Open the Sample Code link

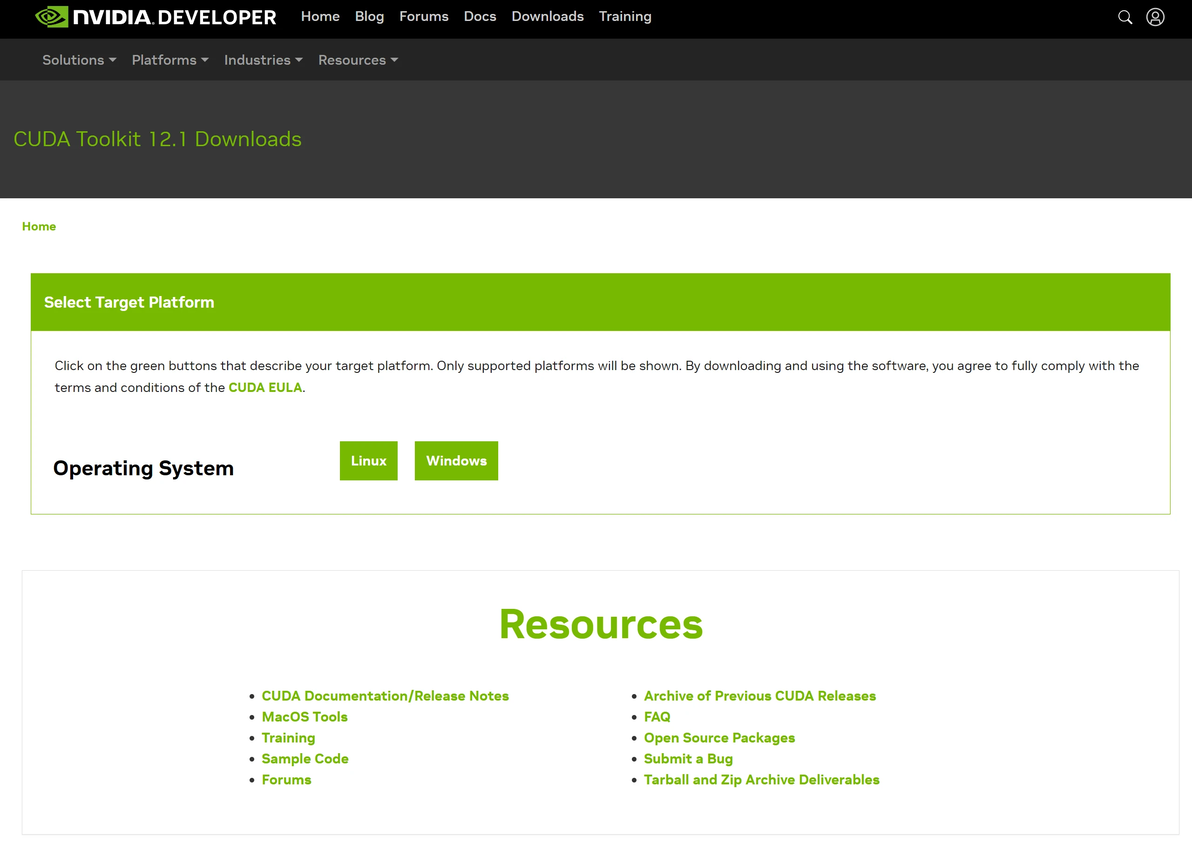[305, 759]
